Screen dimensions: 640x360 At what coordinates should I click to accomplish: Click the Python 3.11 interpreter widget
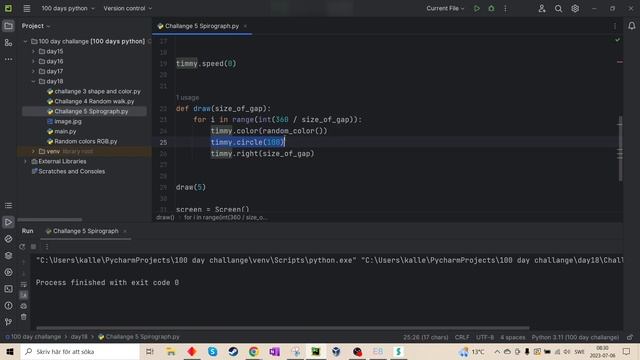click(575, 337)
